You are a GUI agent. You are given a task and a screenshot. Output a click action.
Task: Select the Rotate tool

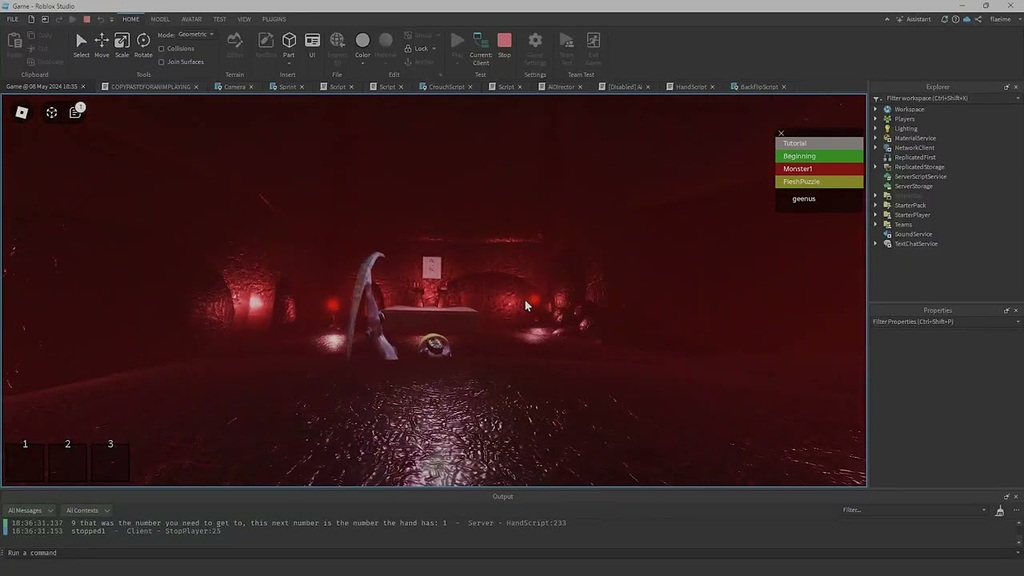143,40
